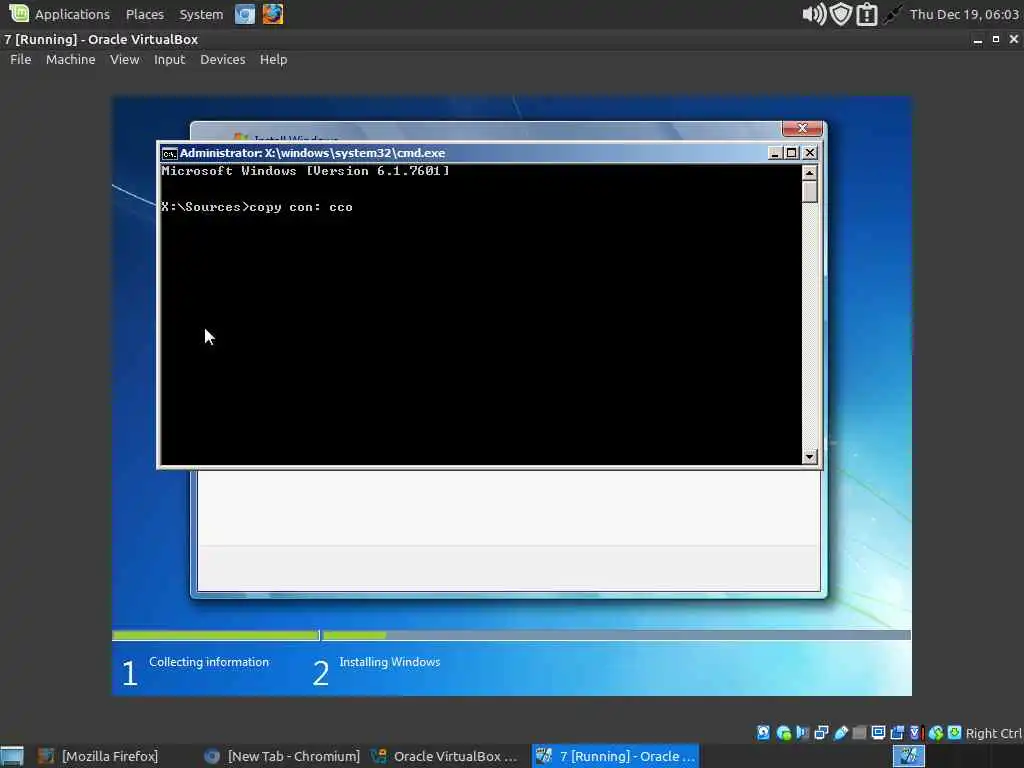The height and width of the screenshot is (768, 1024).
Task: Minimize the cmd.exe window
Action: 775,153
